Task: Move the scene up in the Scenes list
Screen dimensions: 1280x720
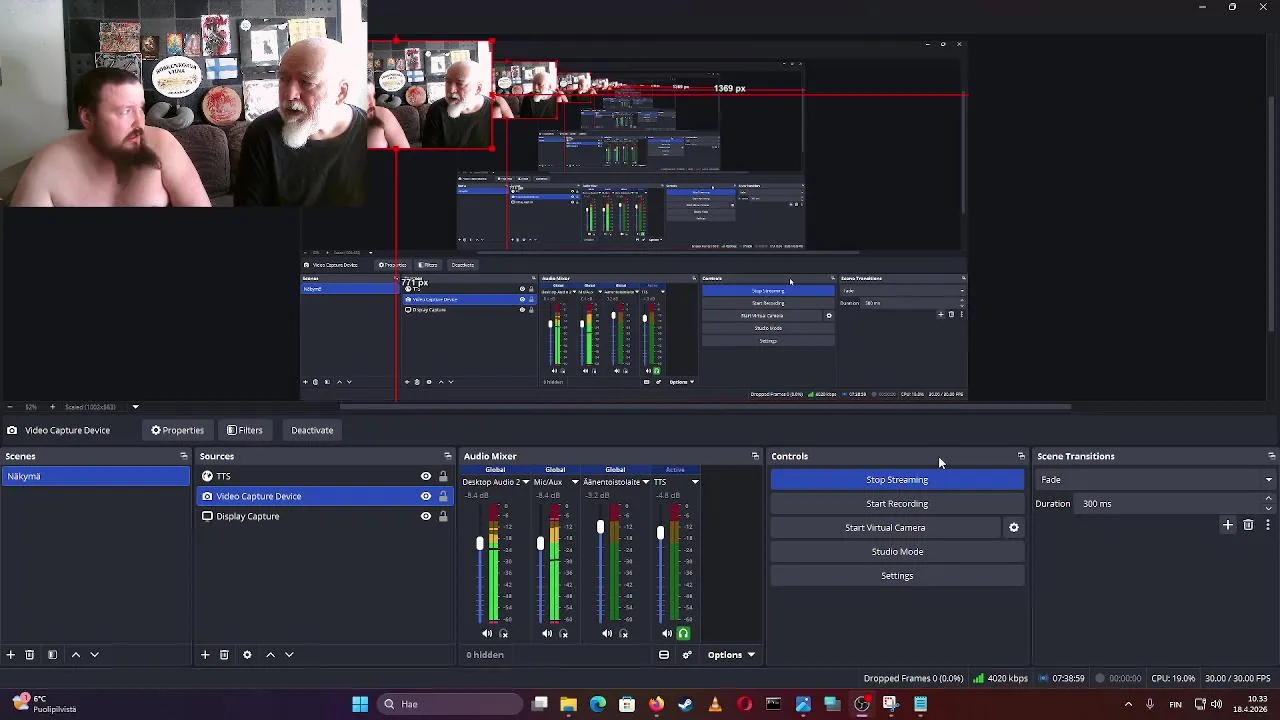Action: point(75,654)
